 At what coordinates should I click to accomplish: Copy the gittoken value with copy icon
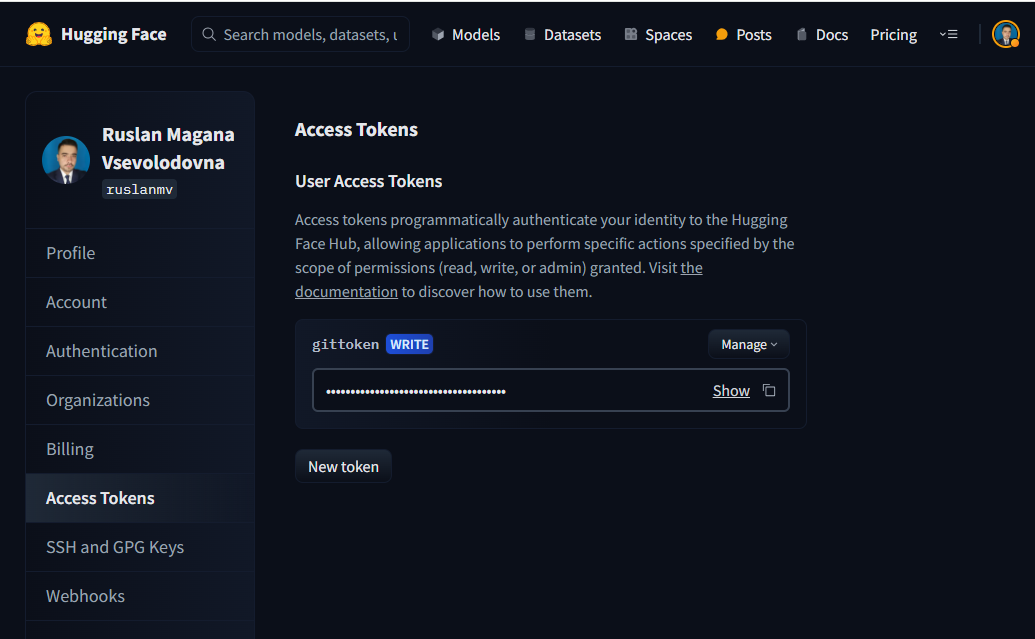[769, 390]
